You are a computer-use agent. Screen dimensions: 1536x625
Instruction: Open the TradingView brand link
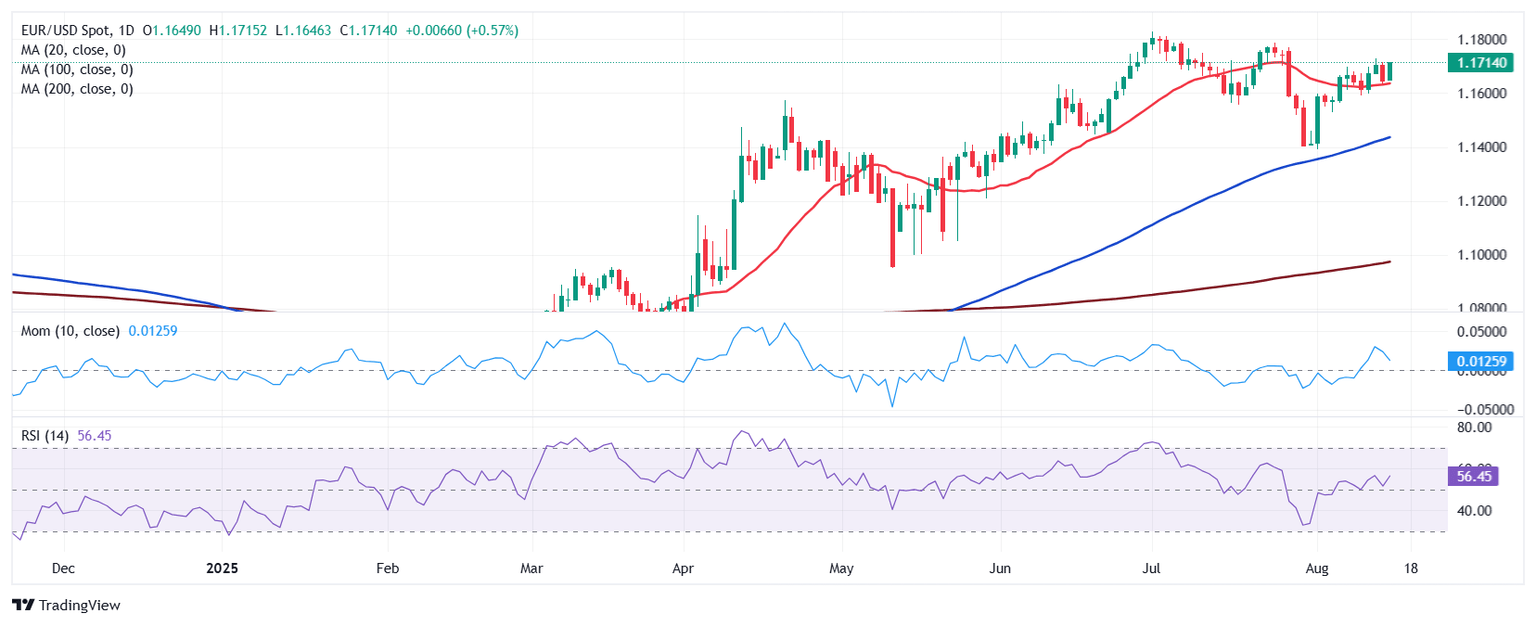point(65,605)
